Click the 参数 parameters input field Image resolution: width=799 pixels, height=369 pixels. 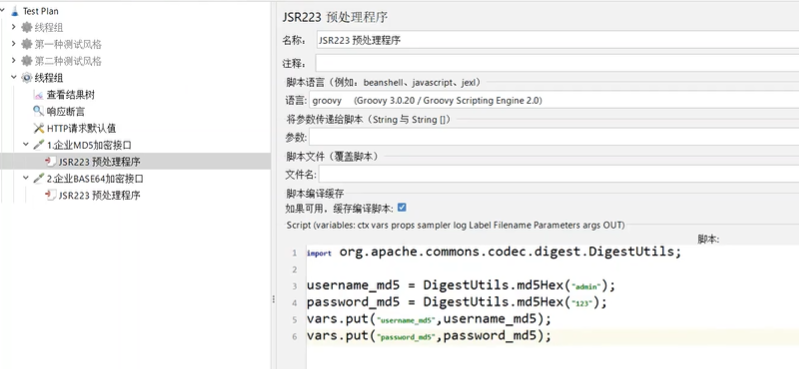pos(554,137)
